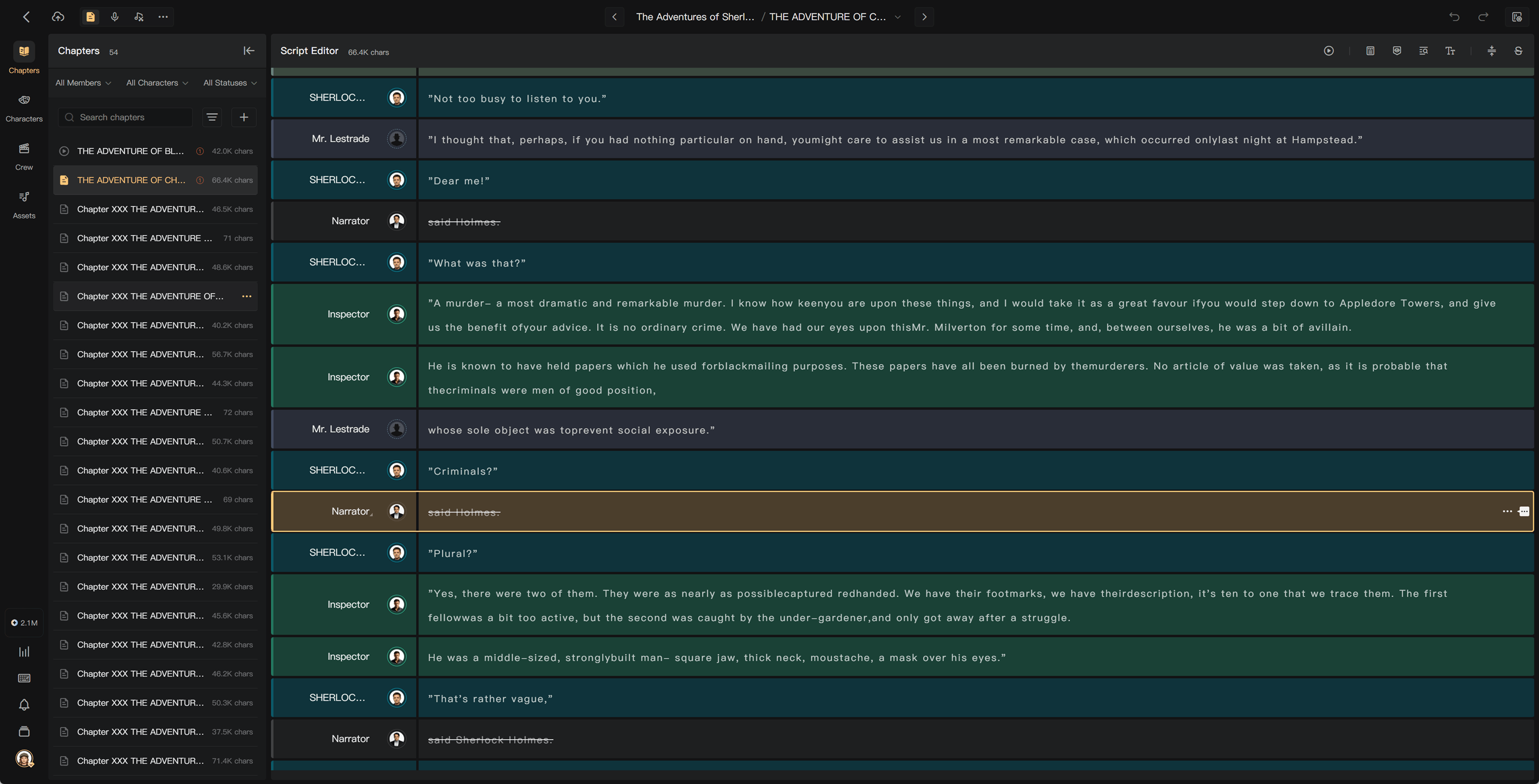Image resolution: width=1539 pixels, height=784 pixels.
Task: Click the 2.1M credits balance
Action: click(24, 623)
